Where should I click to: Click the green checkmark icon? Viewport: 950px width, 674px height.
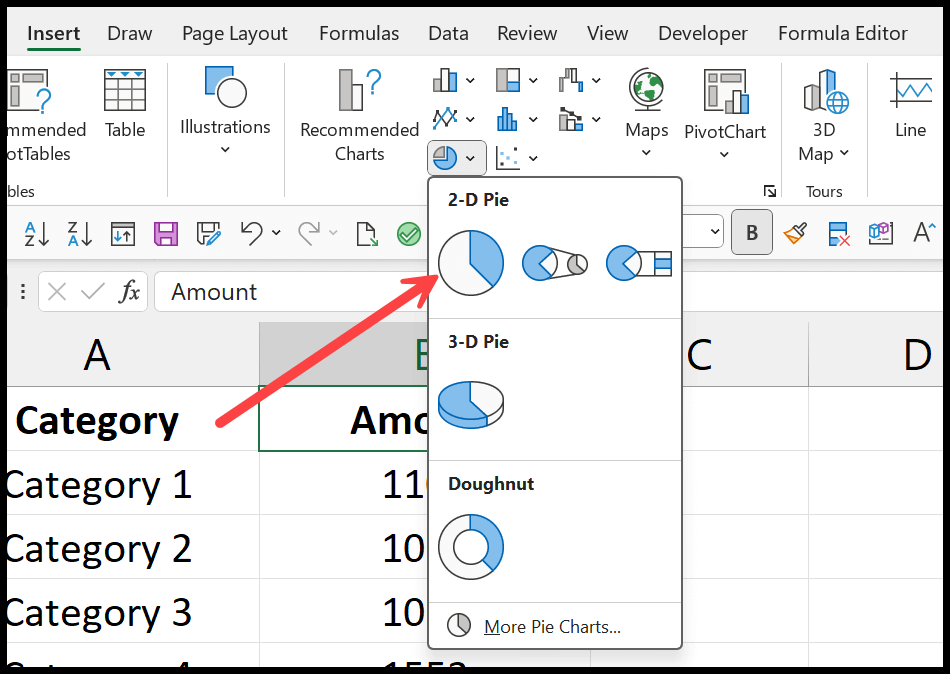click(x=409, y=233)
